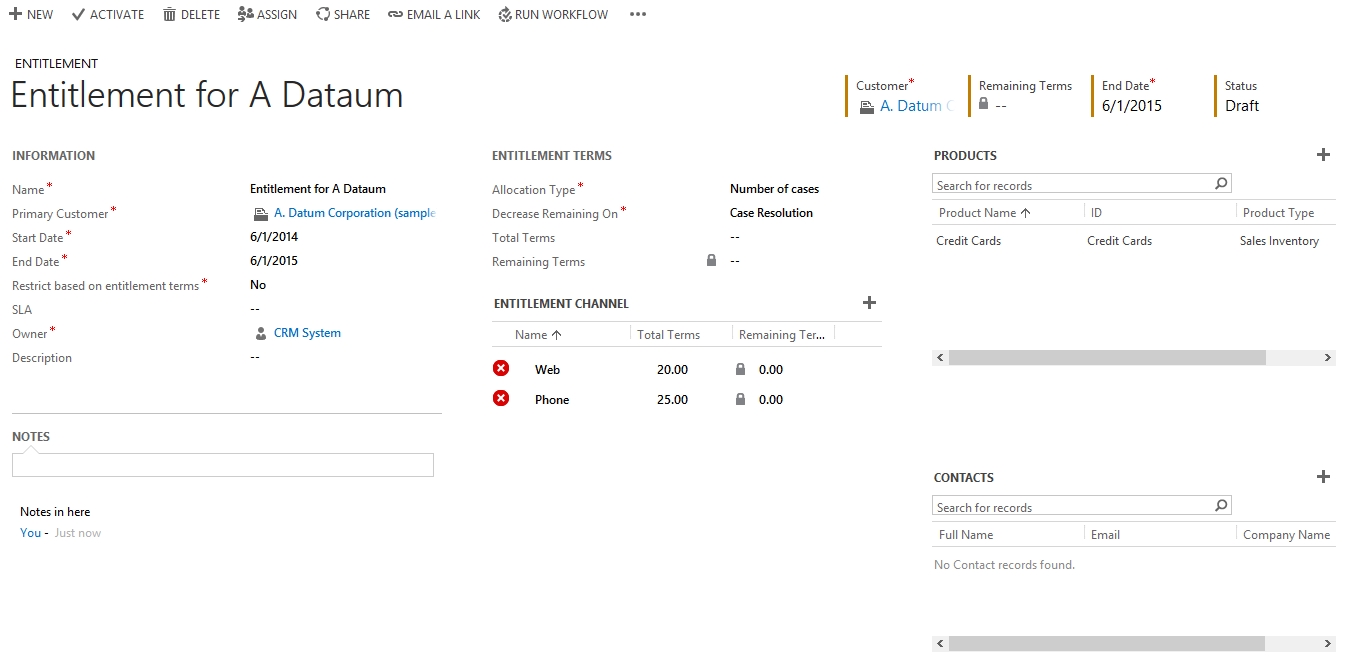Add a product with plus icon

point(1323,155)
